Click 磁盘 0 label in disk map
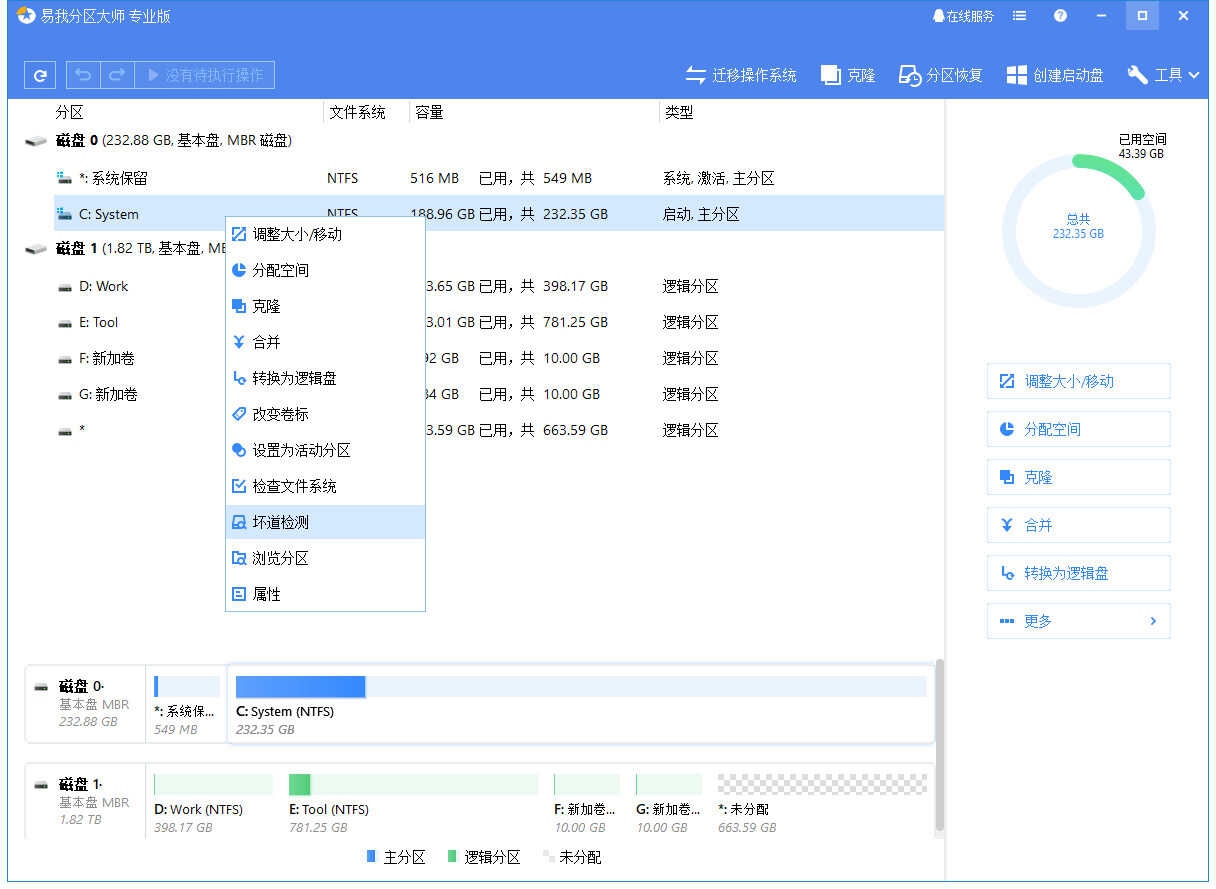The width and height of the screenshot is (1216, 889). point(84,704)
